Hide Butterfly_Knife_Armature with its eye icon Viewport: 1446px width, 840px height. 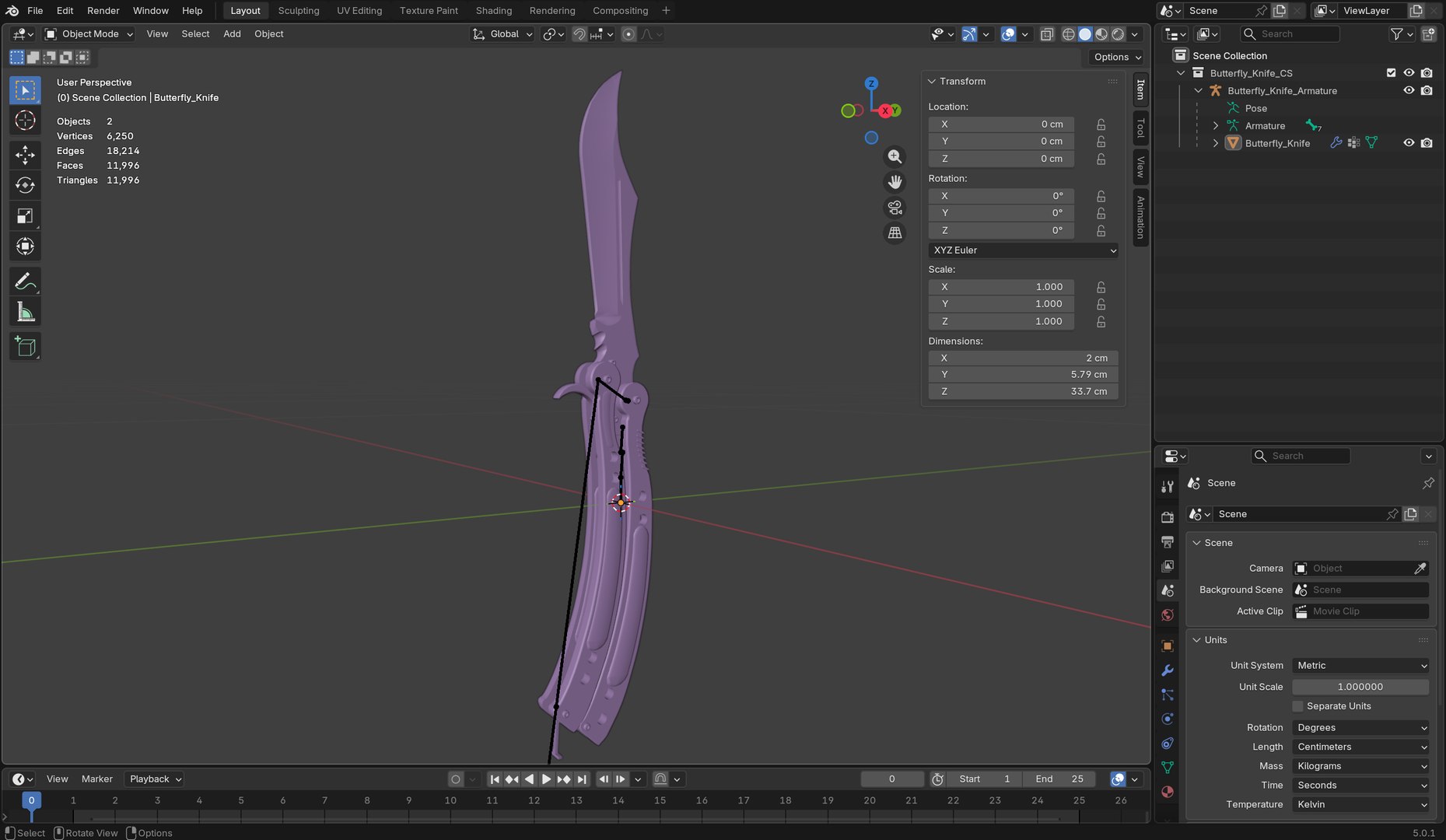[x=1409, y=90]
